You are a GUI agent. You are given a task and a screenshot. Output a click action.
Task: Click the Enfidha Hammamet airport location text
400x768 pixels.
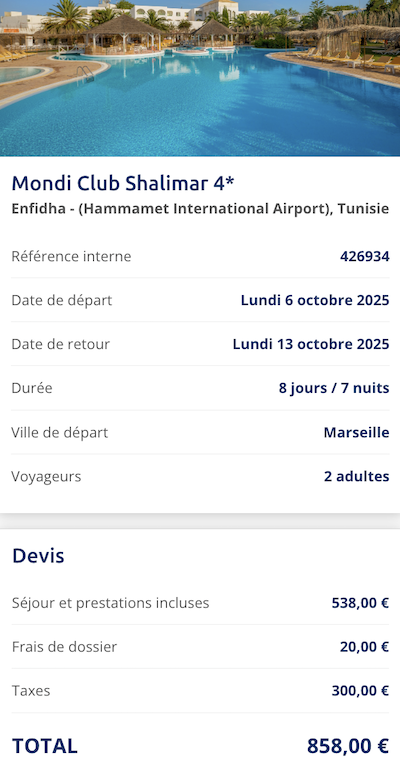tap(200, 209)
